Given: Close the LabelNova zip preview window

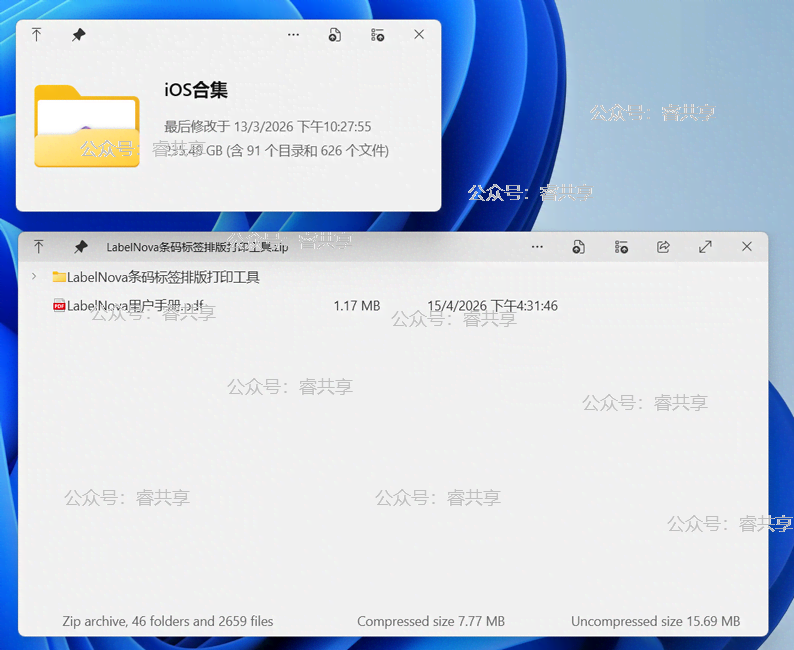Looking at the screenshot, I should (747, 247).
